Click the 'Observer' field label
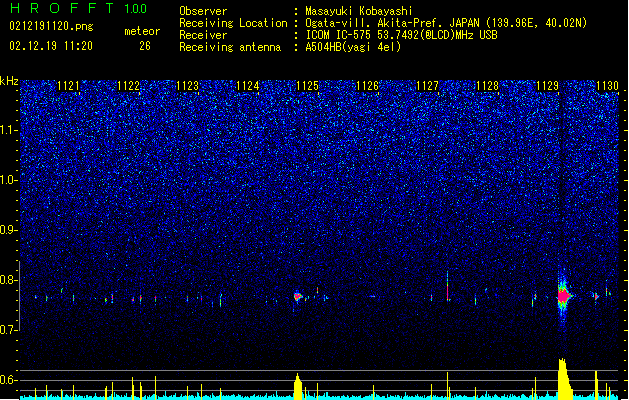 (203, 11)
